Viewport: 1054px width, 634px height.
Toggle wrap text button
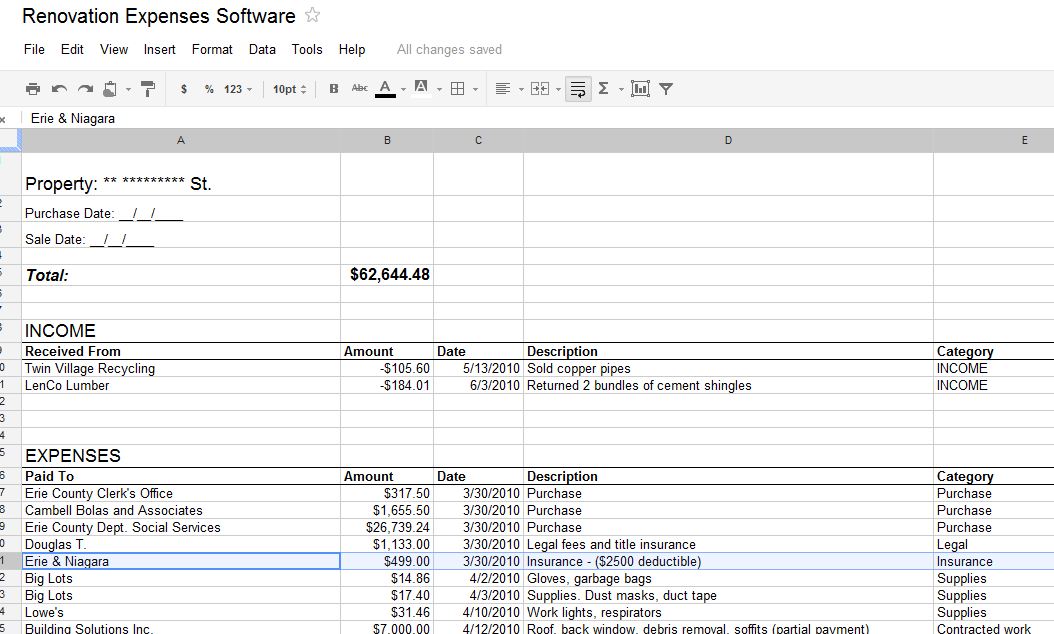[x=577, y=89]
